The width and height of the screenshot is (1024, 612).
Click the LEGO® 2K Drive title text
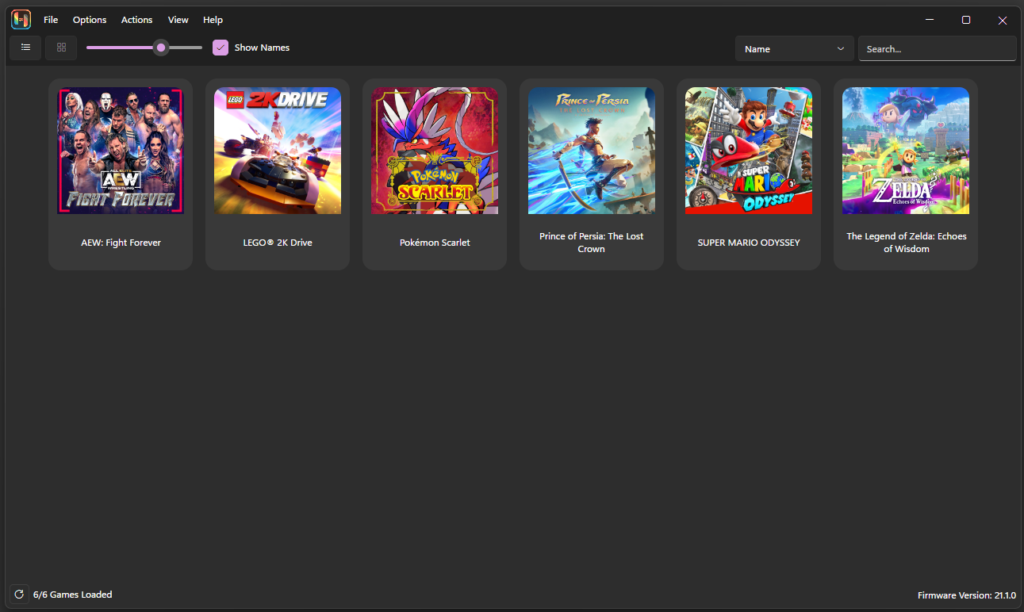278,242
